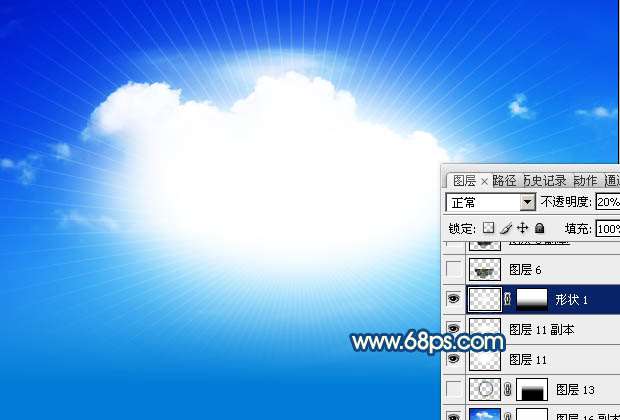Viewport: 620px width, 420px height.
Task: Select layer named 图层 11
Action: (x=528, y=360)
